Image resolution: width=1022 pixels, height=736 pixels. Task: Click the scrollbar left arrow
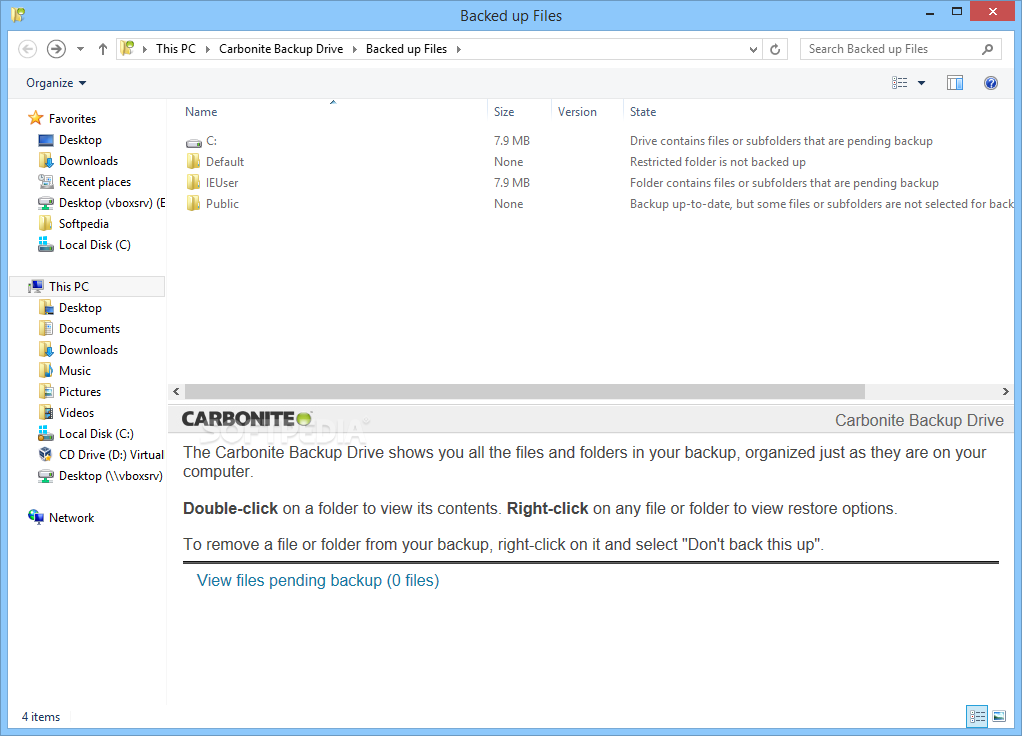[x=176, y=391]
